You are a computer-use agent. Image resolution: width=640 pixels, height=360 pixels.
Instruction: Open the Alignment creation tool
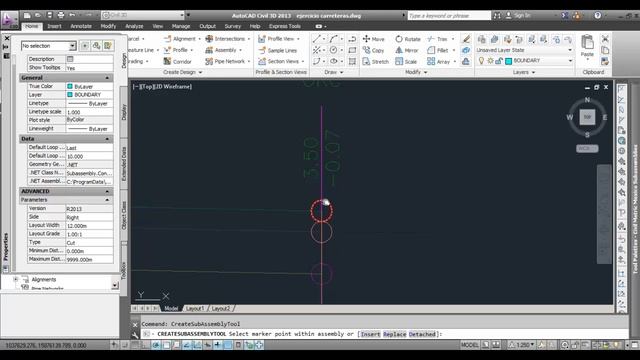pos(182,39)
